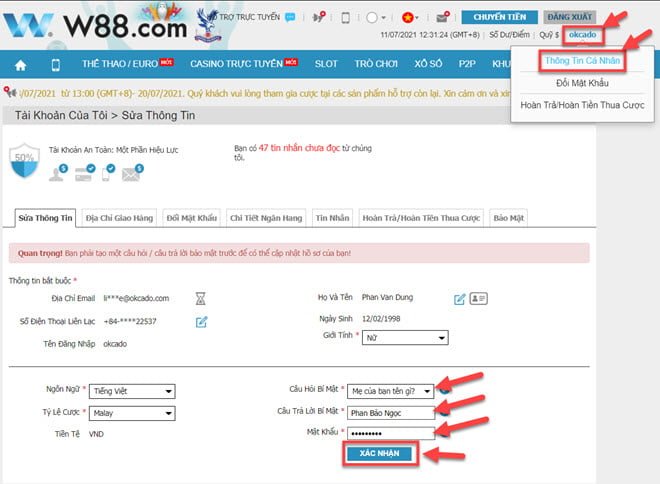Open the Tỷ Lệ Cược dropdown
Screen dimensions: 660x484
point(132,413)
